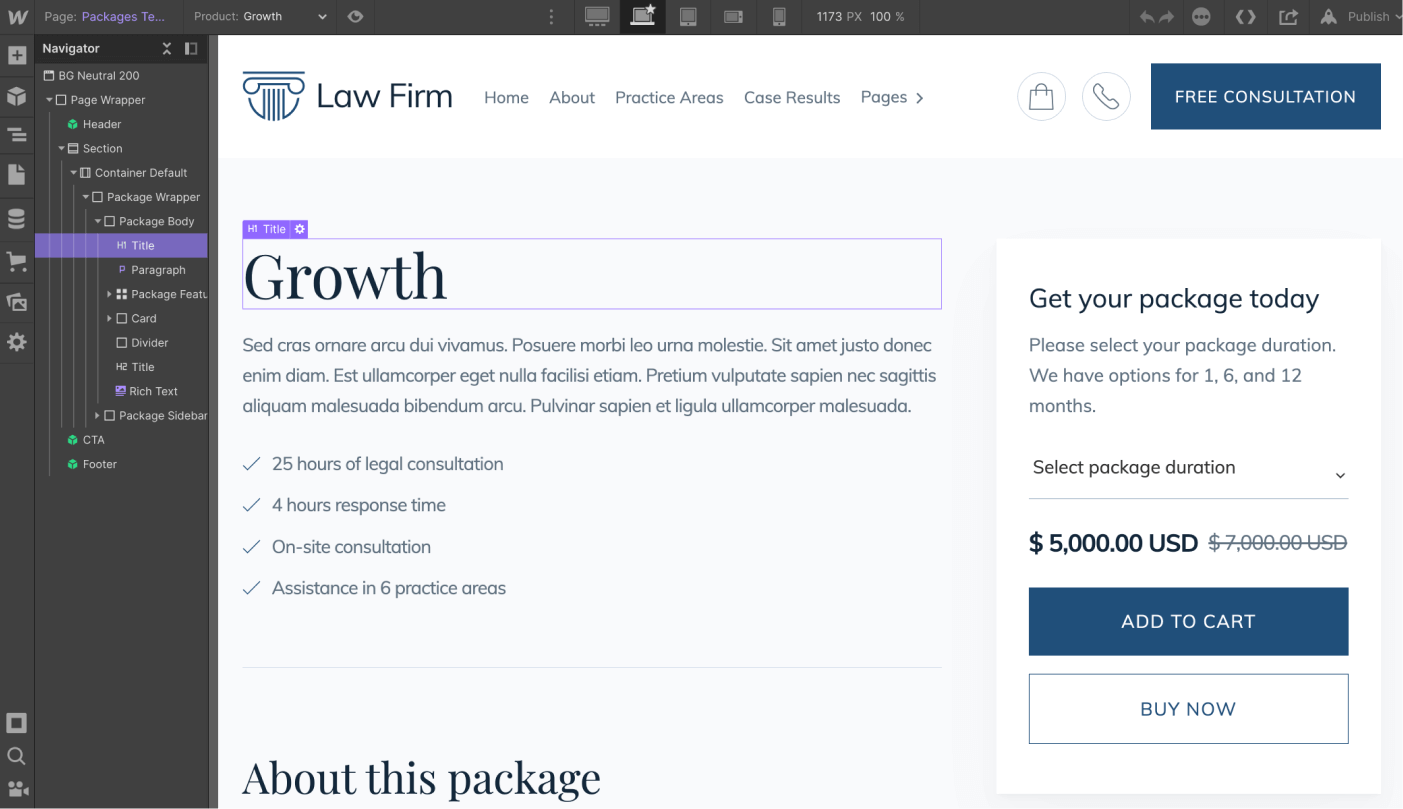
Task: Switch to the tablet breakpoint
Action: point(688,16)
